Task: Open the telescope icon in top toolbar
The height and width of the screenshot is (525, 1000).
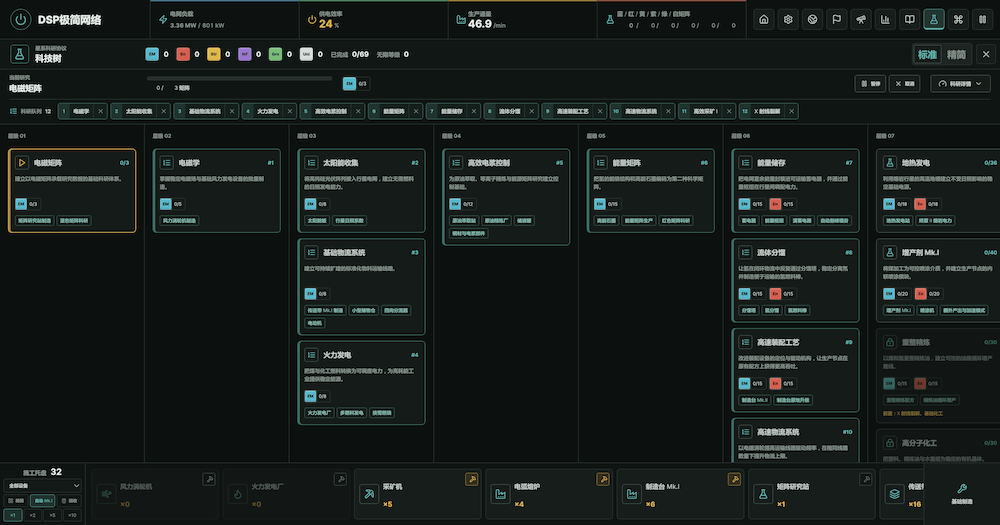Action: (x=860, y=20)
